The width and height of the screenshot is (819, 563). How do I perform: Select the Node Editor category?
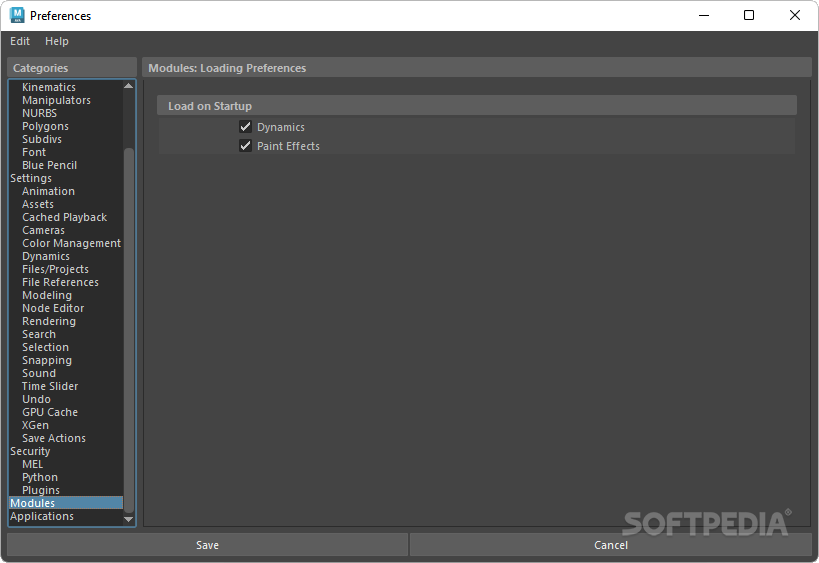pos(53,309)
